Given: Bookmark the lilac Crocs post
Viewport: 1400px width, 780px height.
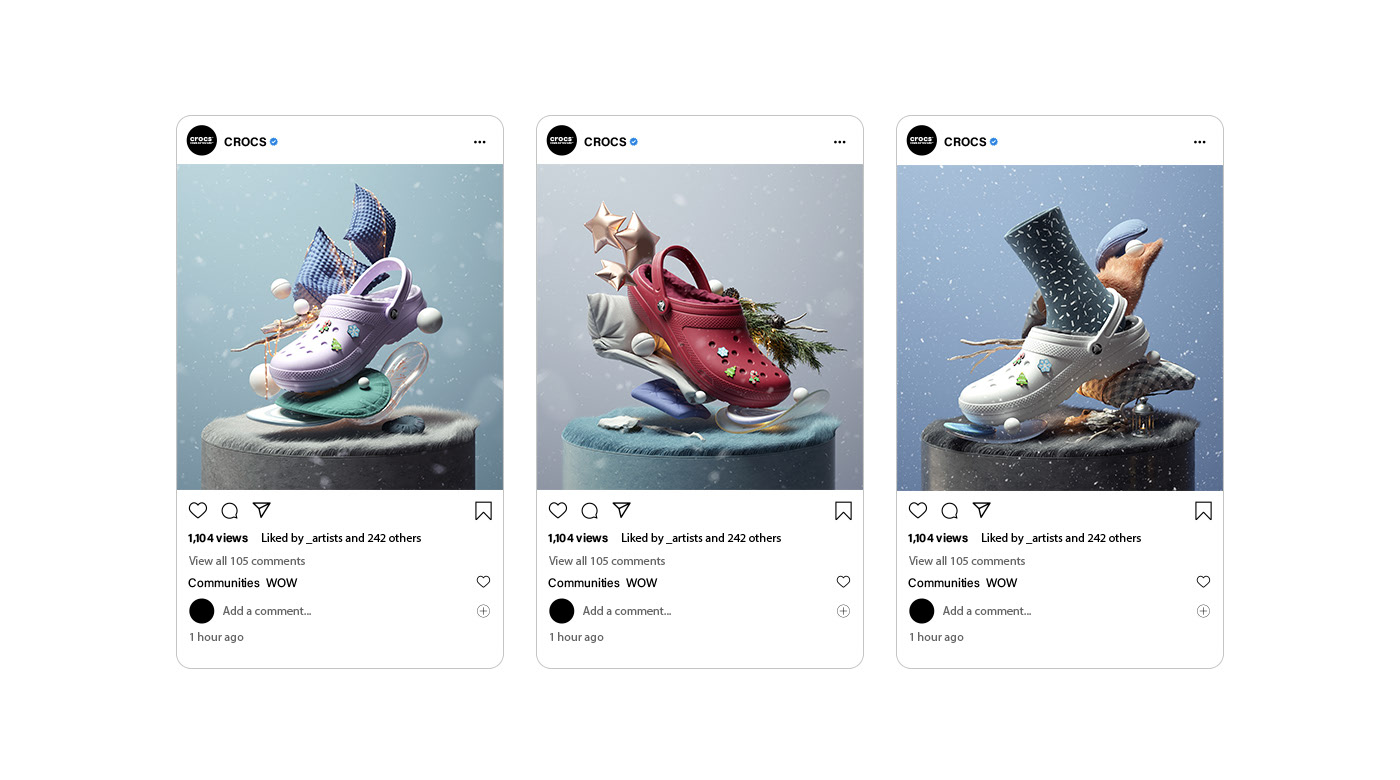Looking at the screenshot, I should coord(483,511).
